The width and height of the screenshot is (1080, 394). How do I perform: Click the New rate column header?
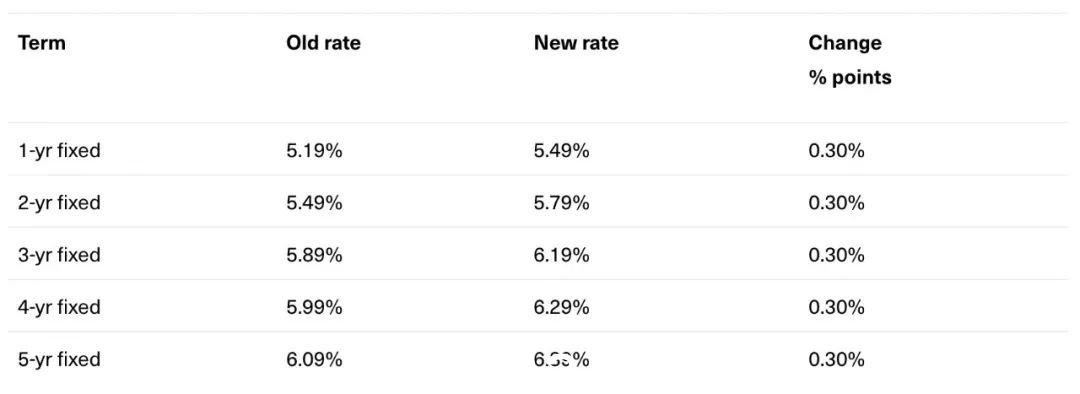(x=576, y=43)
